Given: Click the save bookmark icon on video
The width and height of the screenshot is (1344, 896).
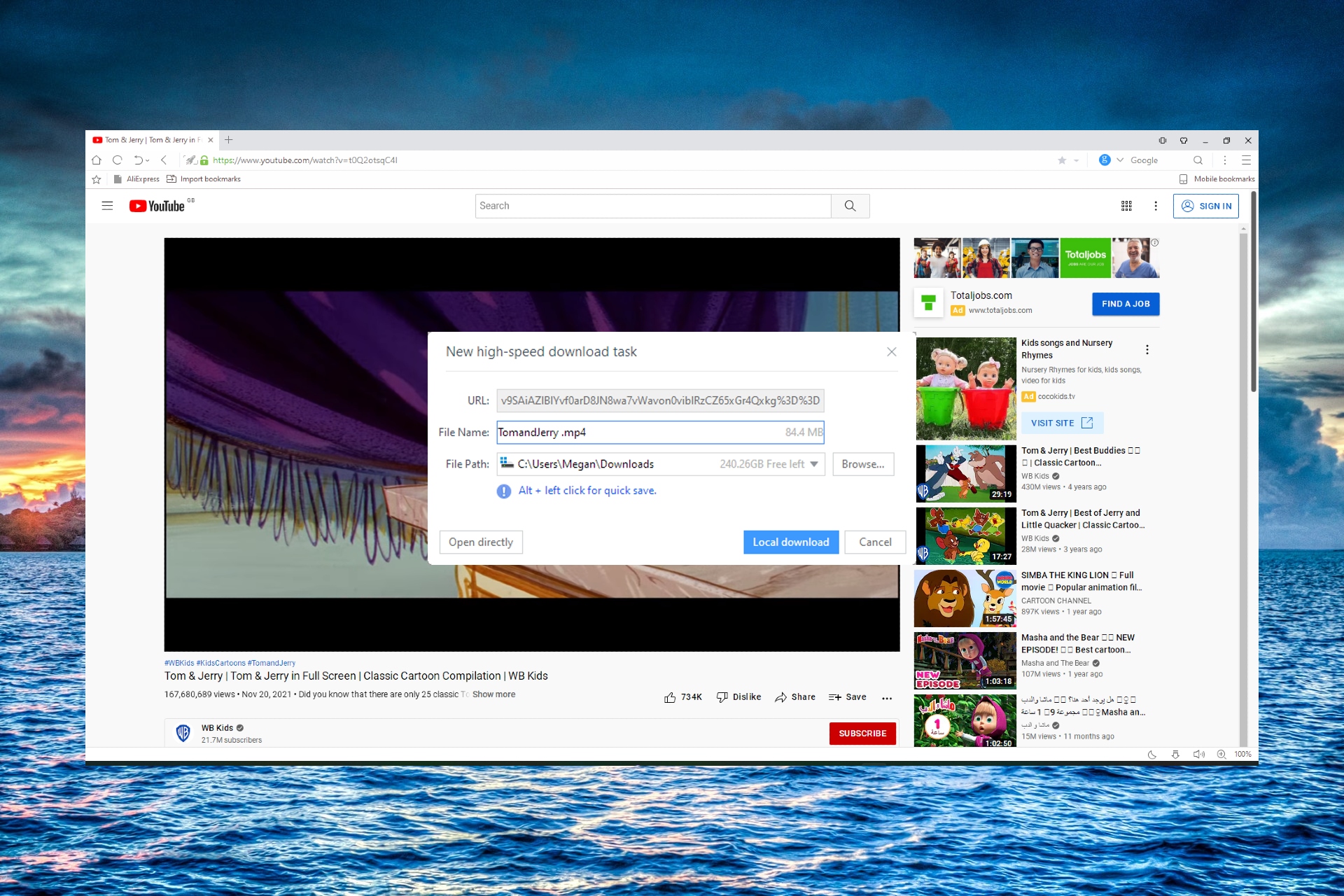Looking at the screenshot, I should (x=848, y=695).
